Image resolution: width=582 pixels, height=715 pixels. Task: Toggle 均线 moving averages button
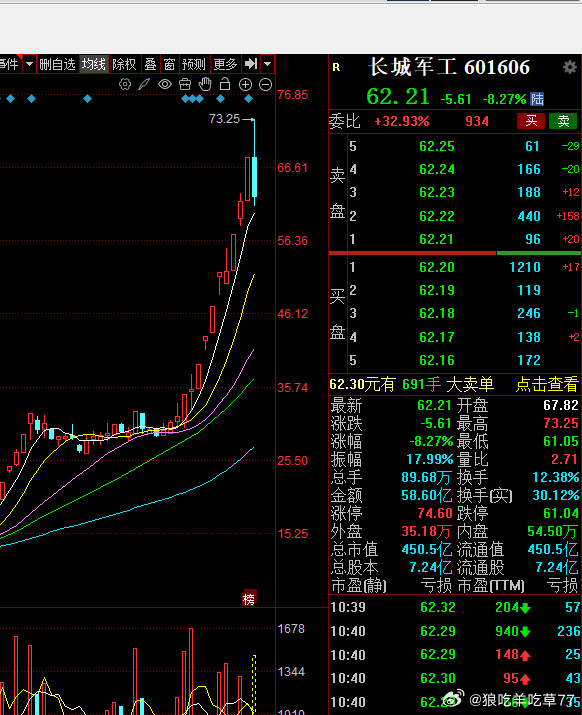click(94, 64)
